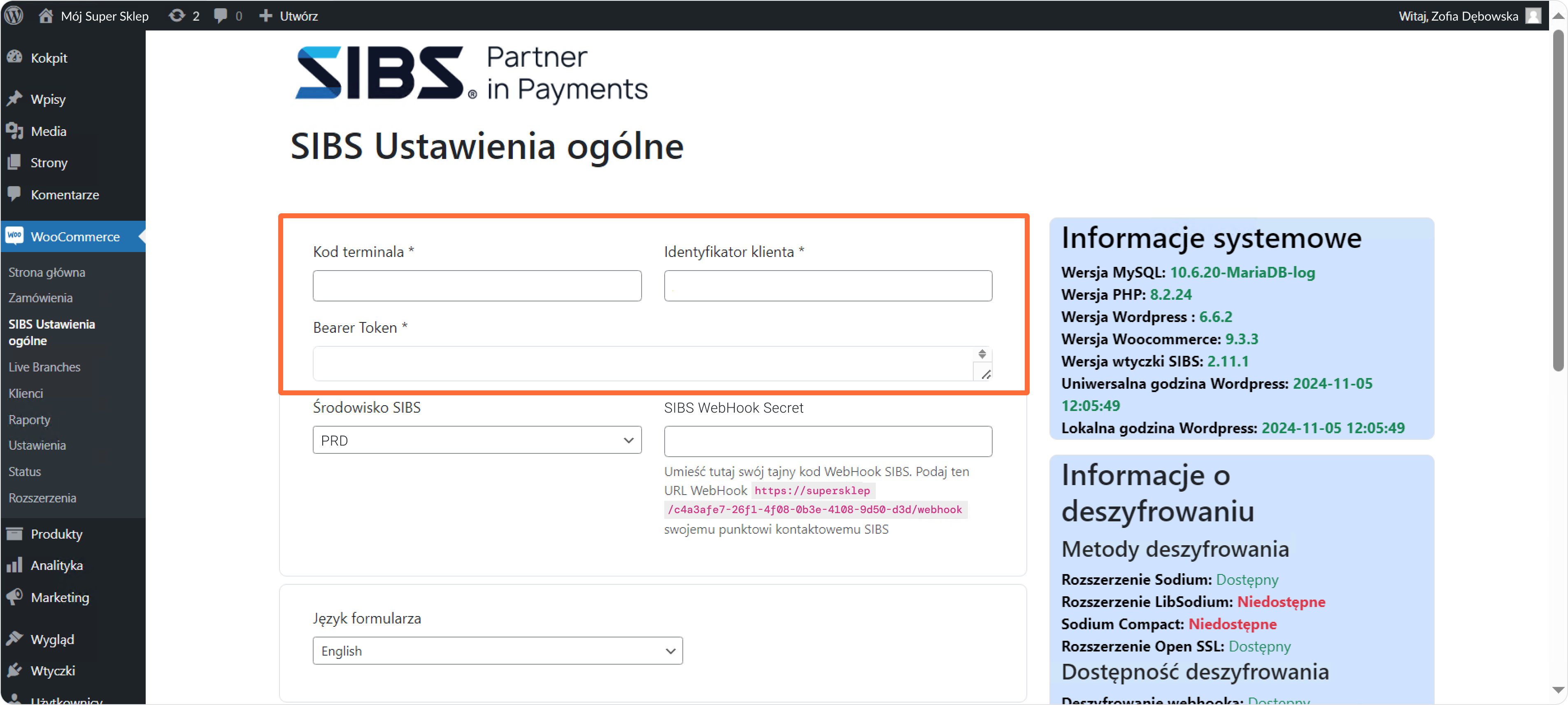The width and height of the screenshot is (1568, 705).
Task: Open the comments bubble icon in the admin bar
Action: pyautogui.click(x=221, y=15)
